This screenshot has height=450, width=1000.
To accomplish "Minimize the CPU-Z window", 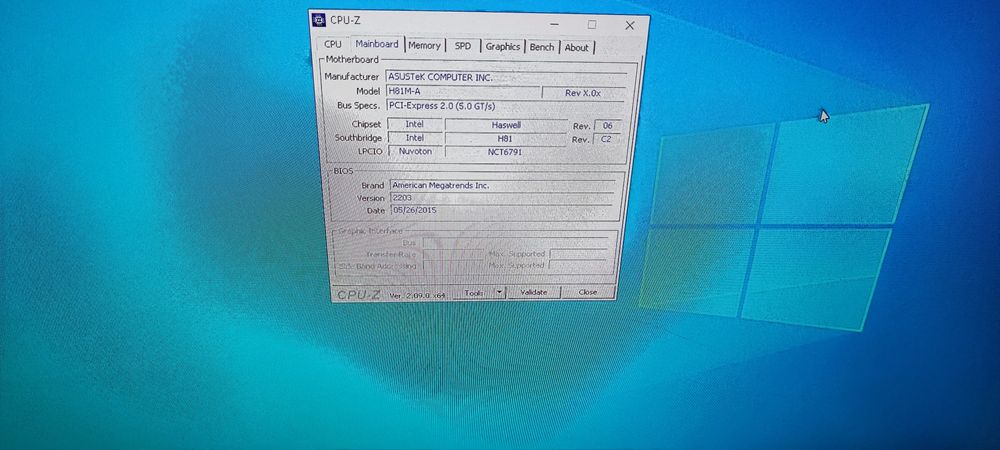I will coord(555,25).
